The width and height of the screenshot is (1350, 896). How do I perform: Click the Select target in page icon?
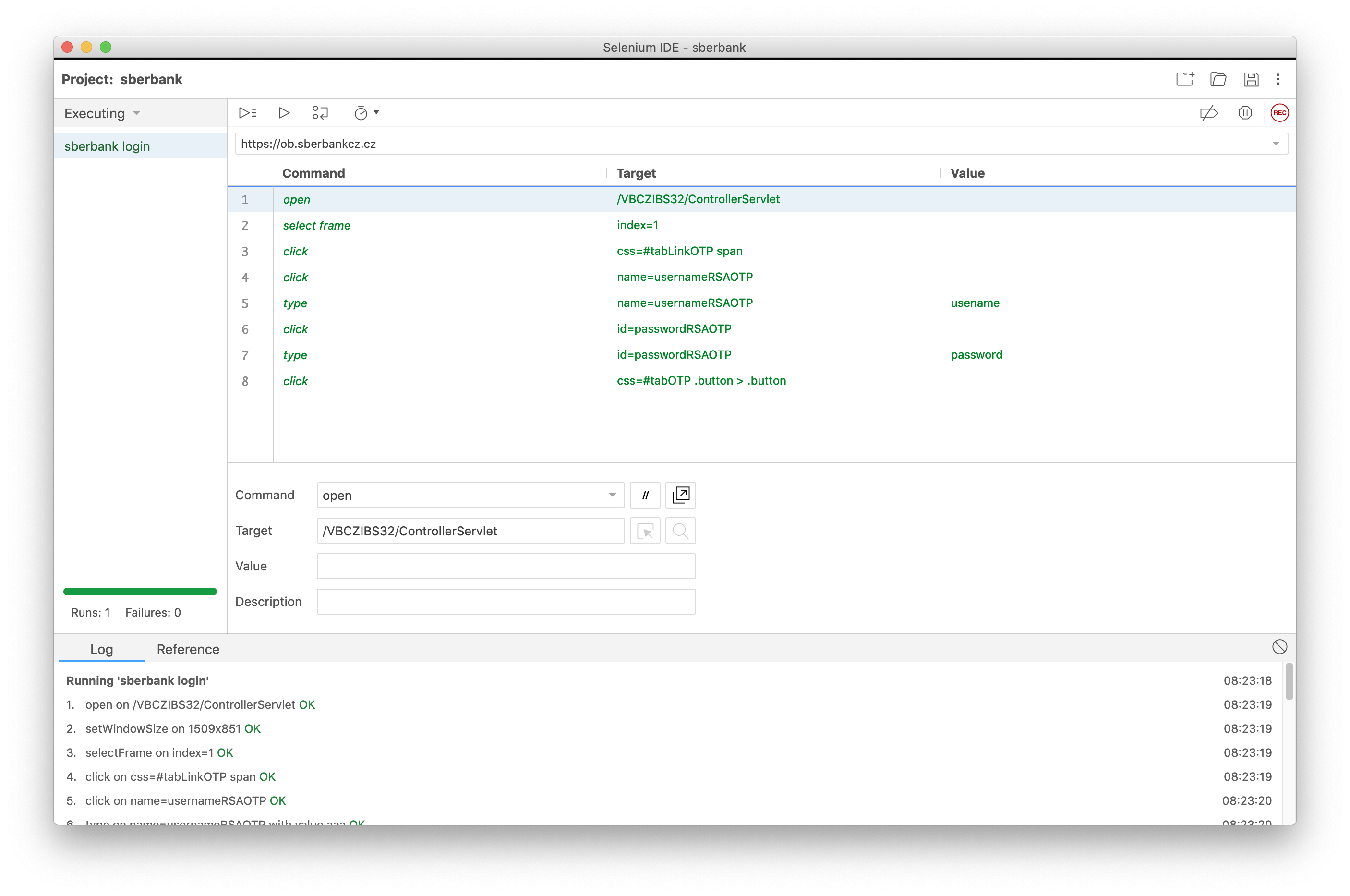645,531
